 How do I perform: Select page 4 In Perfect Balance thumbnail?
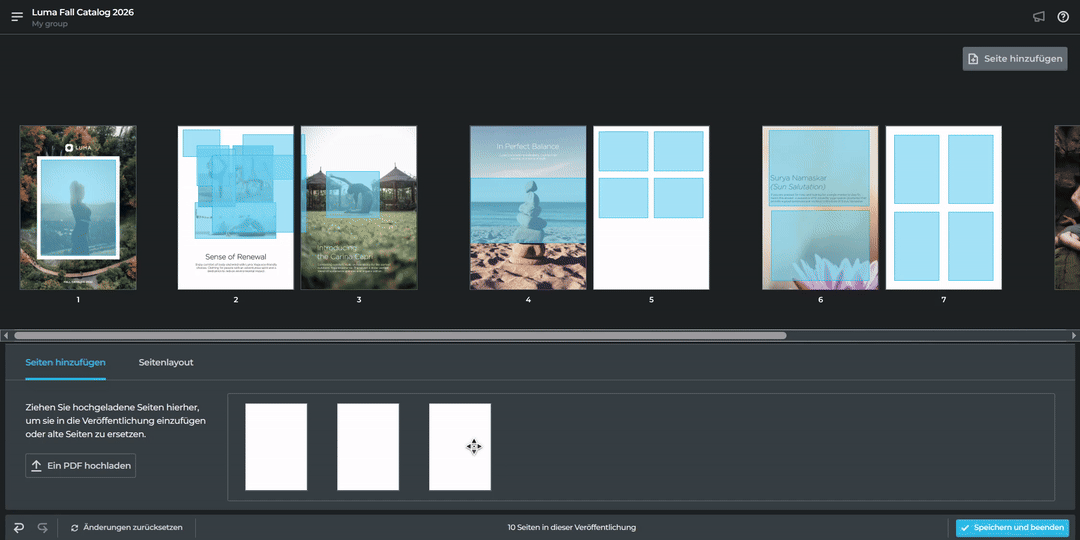(x=528, y=207)
